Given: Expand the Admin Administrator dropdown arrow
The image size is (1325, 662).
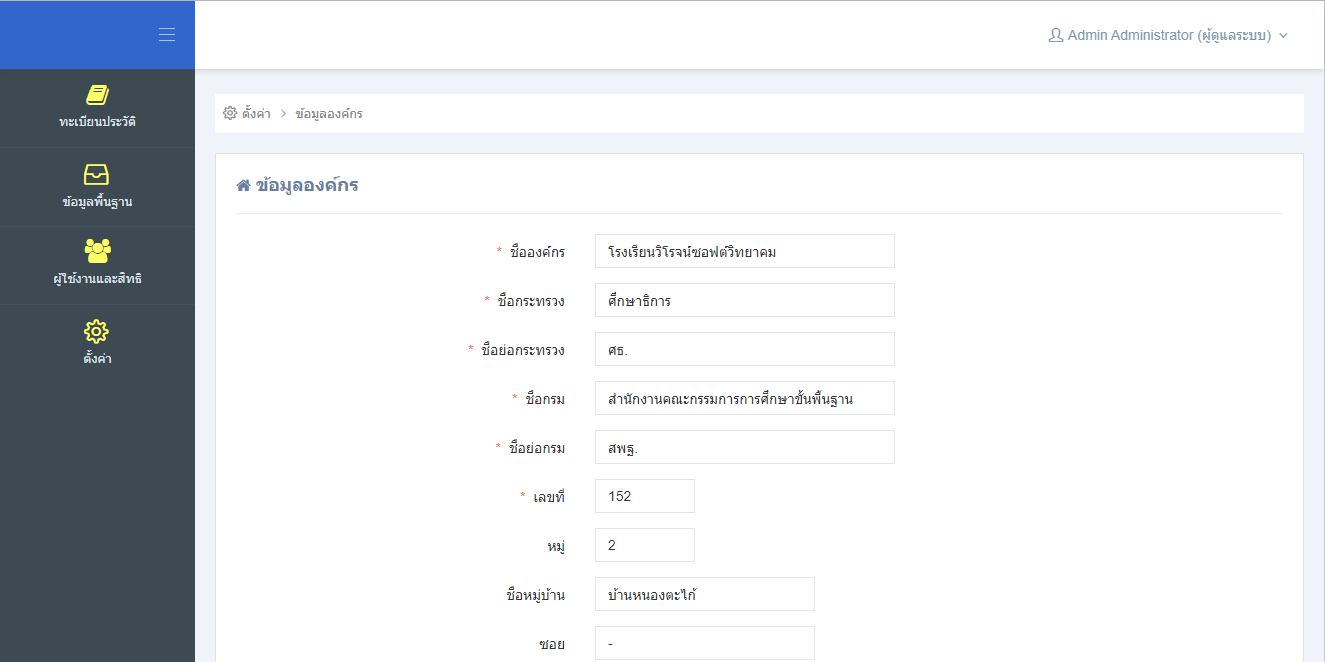Looking at the screenshot, I should pyautogui.click(x=1283, y=35).
